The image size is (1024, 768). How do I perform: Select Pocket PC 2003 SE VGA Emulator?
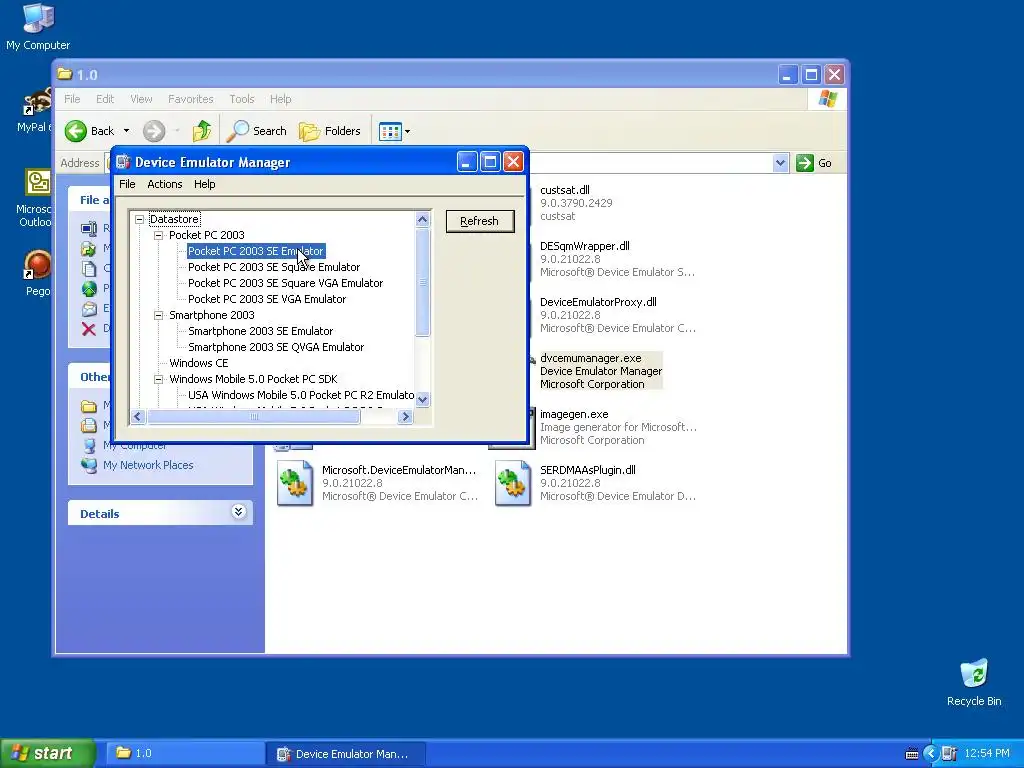pos(267,299)
